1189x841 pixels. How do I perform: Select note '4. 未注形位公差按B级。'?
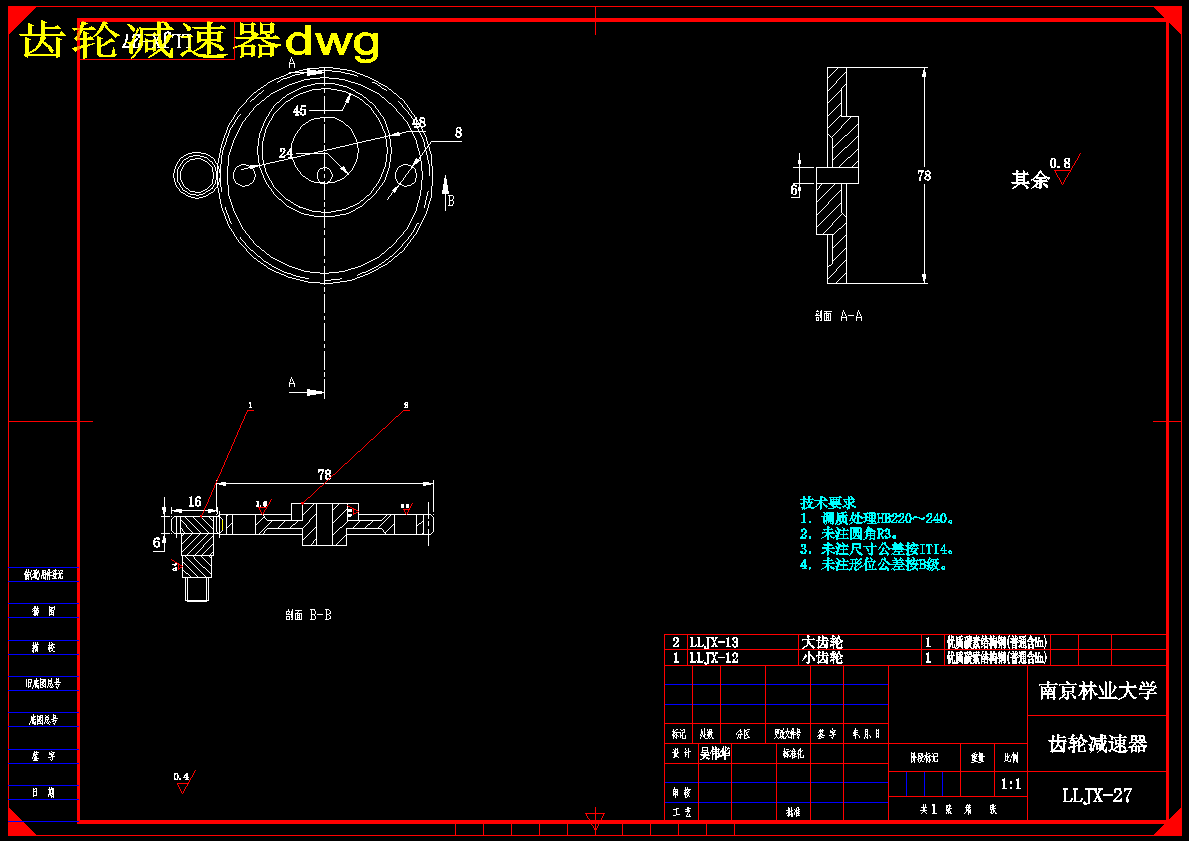(x=874, y=565)
